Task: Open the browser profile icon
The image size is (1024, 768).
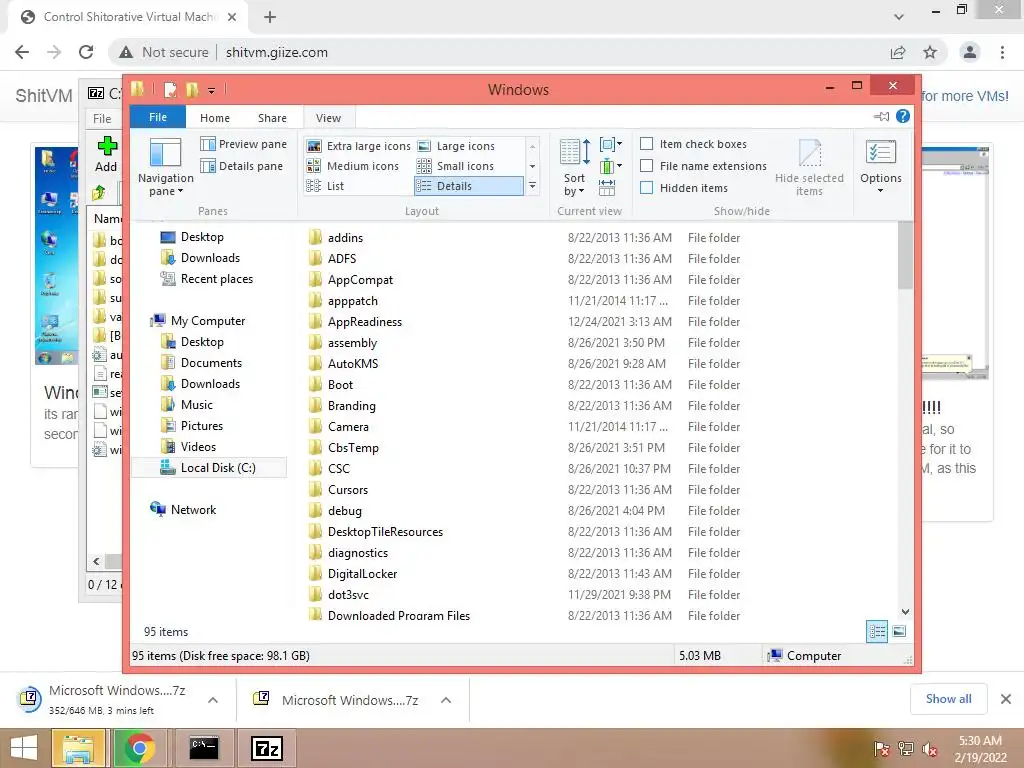Action: pyautogui.click(x=970, y=52)
